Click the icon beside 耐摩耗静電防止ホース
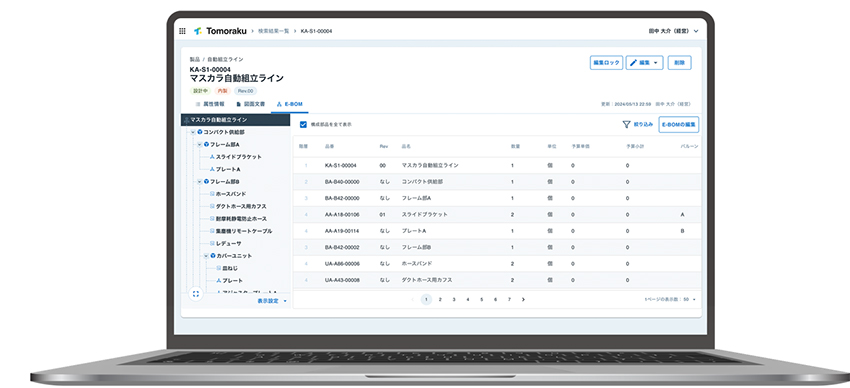The image size is (850, 388). [x=212, y=219]
